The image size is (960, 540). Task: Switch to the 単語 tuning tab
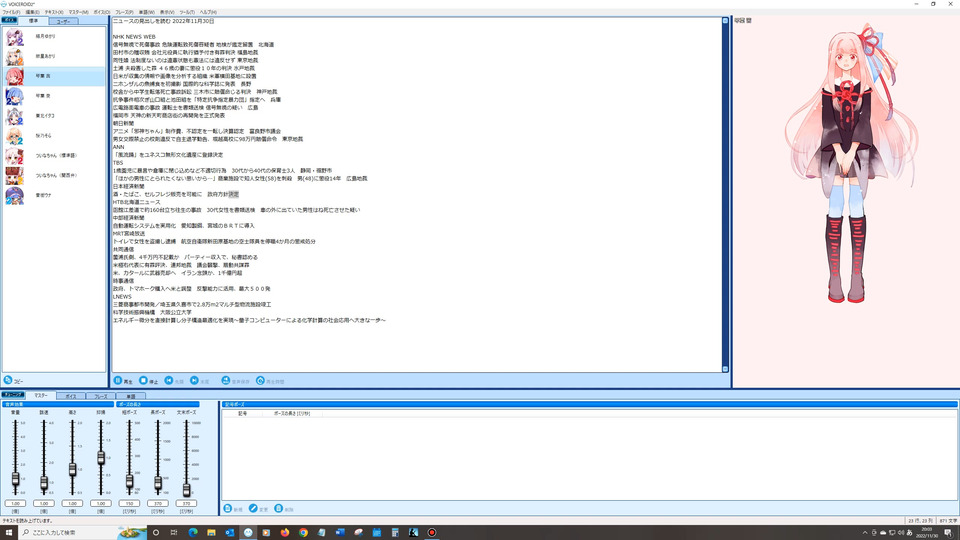click(x=130, y=396)
